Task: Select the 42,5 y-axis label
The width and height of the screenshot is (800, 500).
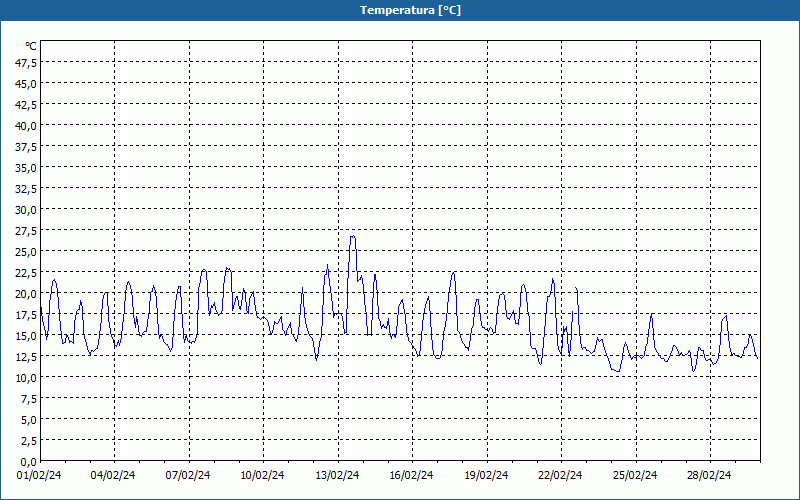Action: [x=27, y=105]
